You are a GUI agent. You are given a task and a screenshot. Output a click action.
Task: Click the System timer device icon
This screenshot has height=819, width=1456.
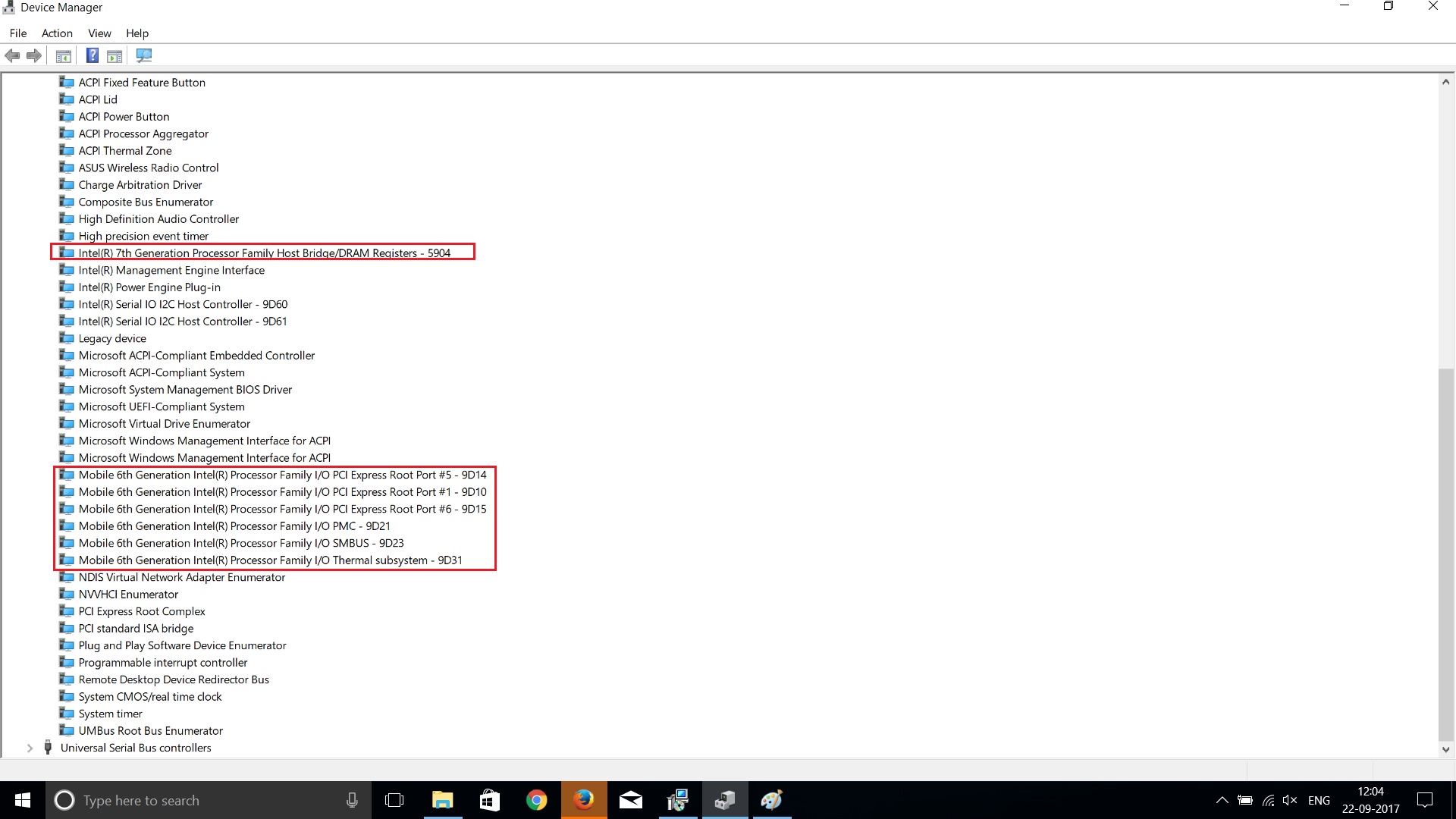[67, 714]
